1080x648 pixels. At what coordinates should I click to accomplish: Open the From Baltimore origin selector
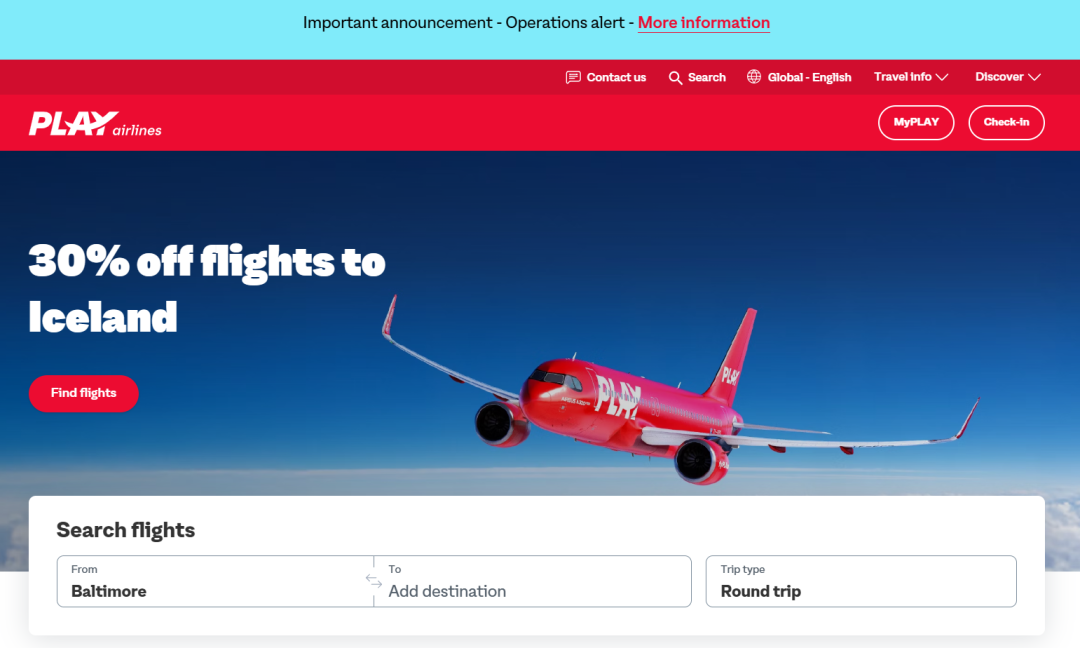(215, 581)
